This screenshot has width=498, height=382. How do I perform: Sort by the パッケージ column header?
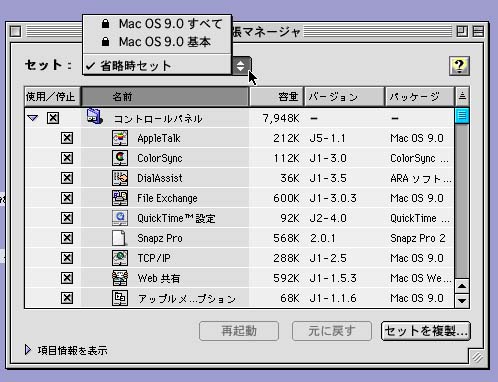point(420,97)
